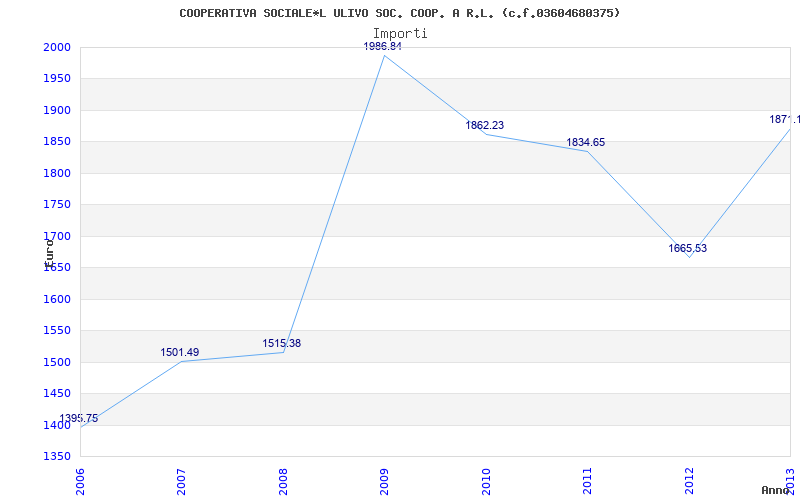Click the 1500 y-axis tick label
This screenshot has height=500, width=800.
point(58,362)
